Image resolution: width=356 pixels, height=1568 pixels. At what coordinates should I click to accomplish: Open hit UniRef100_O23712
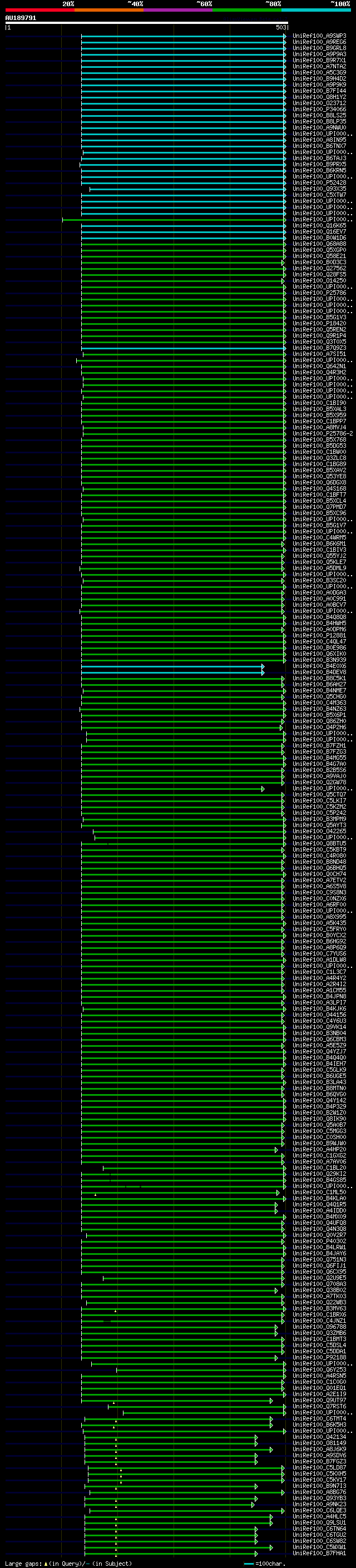click(x=319, y=103)
